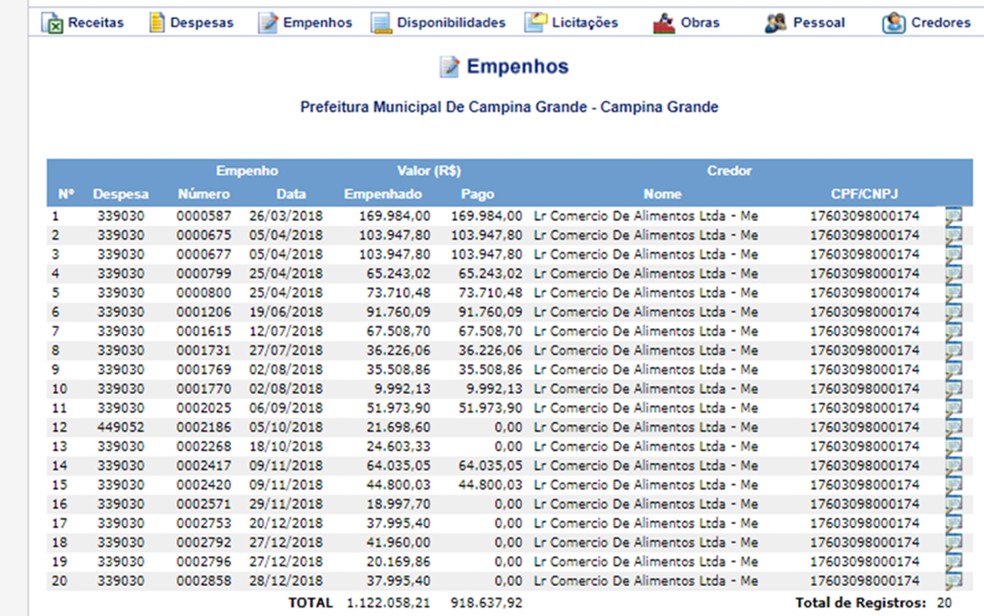Click despesa code 449052
Viewport: 984px width, 616px height.
[x=120, y=427]
